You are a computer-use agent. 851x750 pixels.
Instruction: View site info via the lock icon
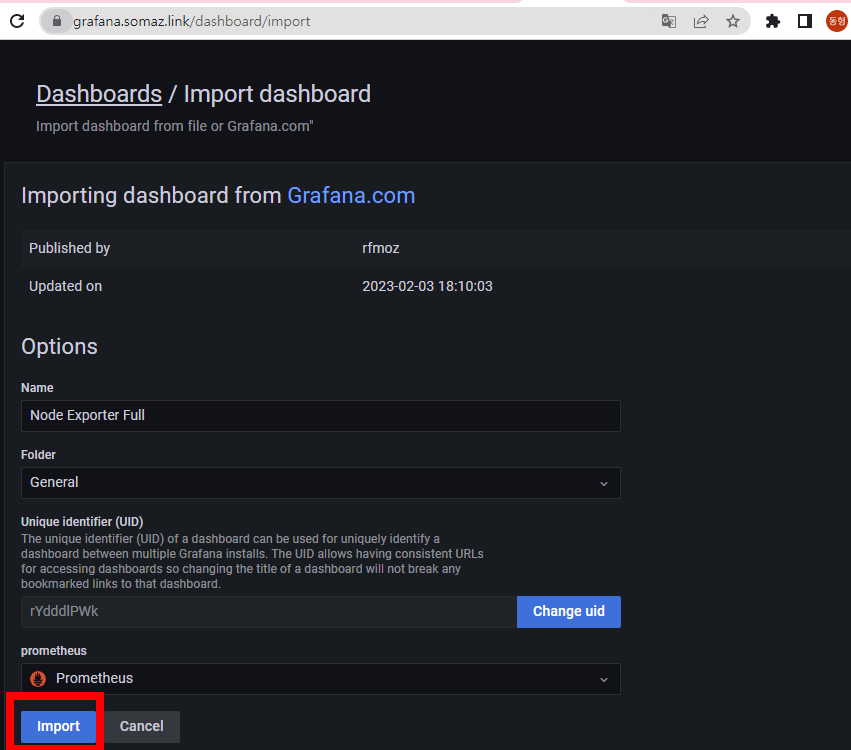(57, 21)
